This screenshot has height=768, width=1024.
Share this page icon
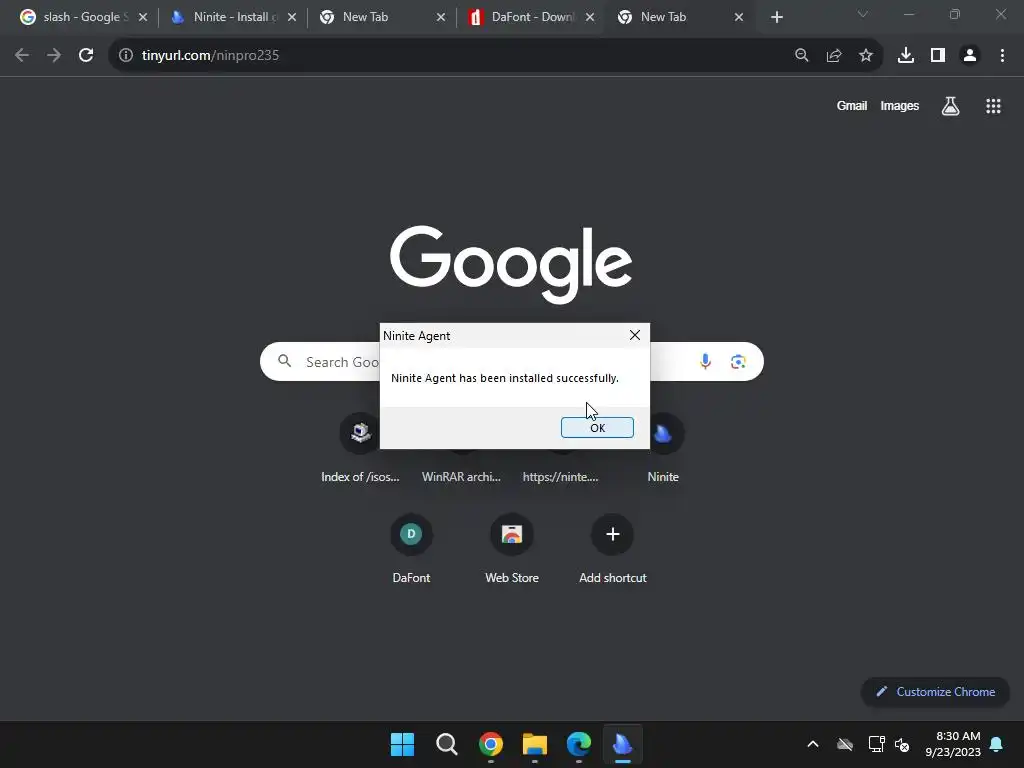[834, 56]
